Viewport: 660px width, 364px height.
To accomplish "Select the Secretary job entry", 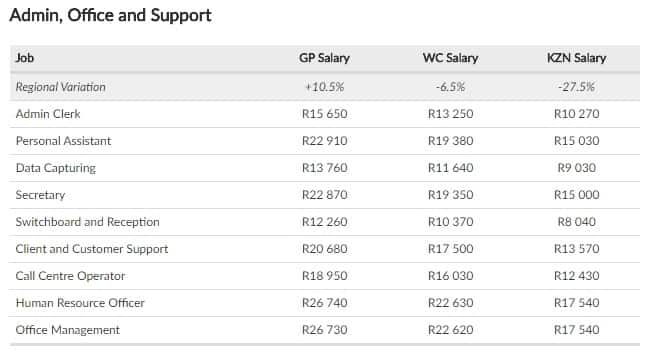I will coord(40,195).
